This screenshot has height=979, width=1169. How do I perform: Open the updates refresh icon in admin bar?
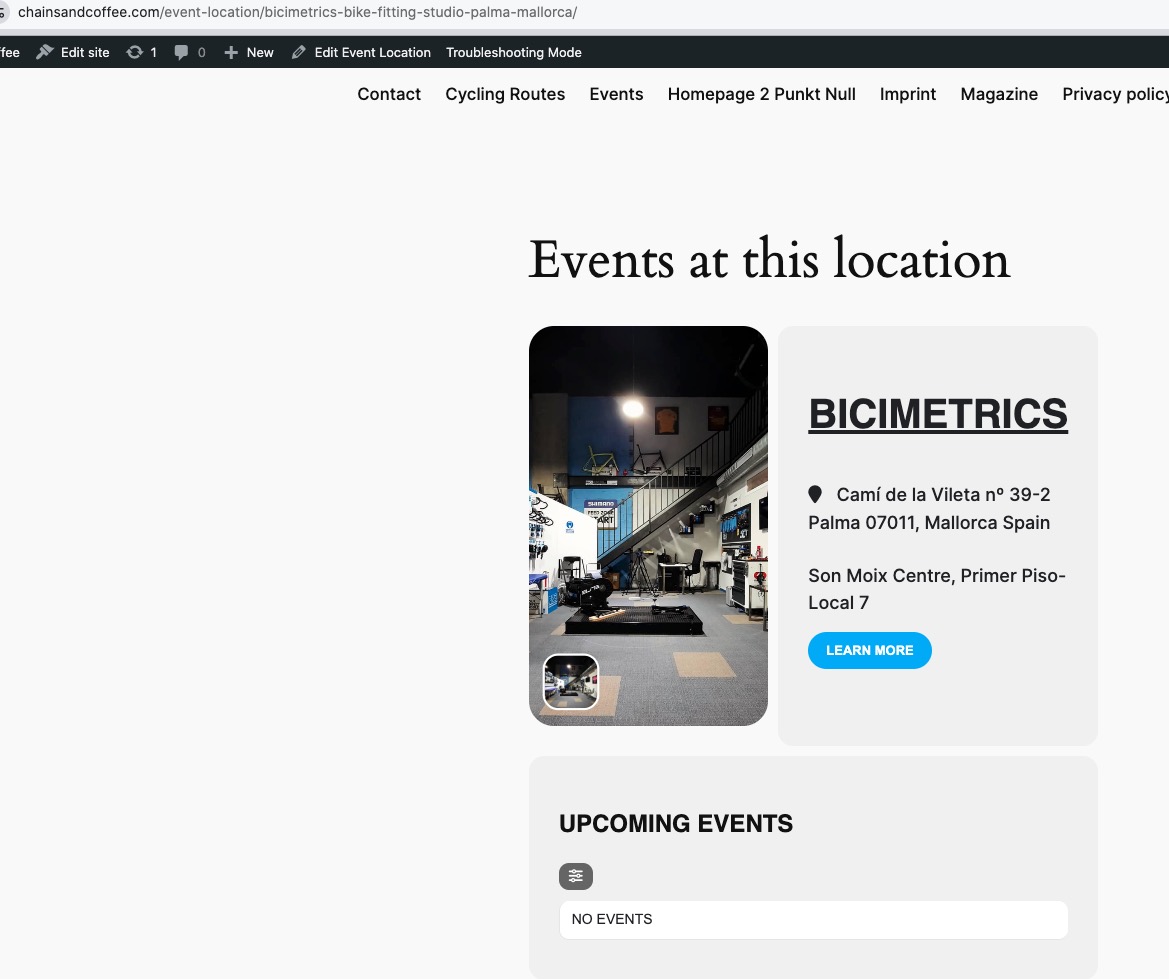coord(134,52)
